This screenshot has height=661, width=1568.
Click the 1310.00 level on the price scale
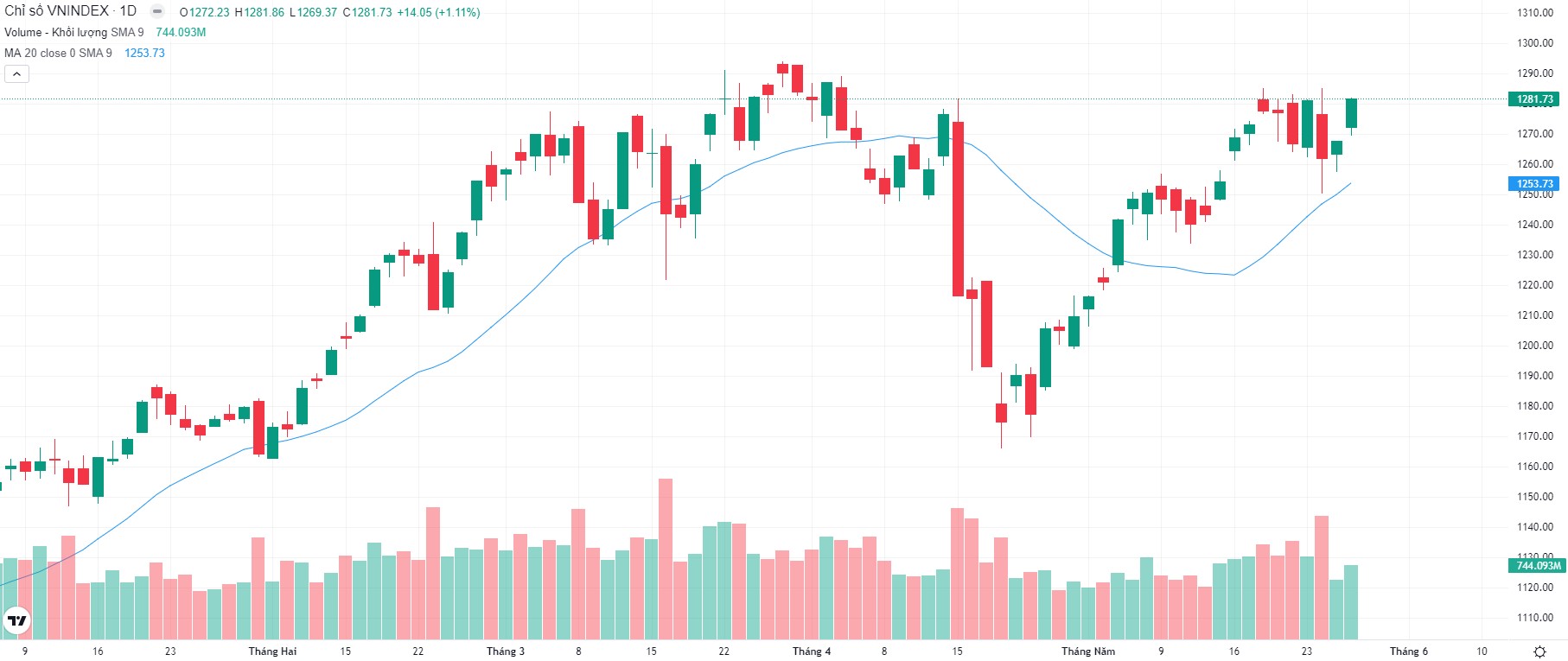point(1534,13)
